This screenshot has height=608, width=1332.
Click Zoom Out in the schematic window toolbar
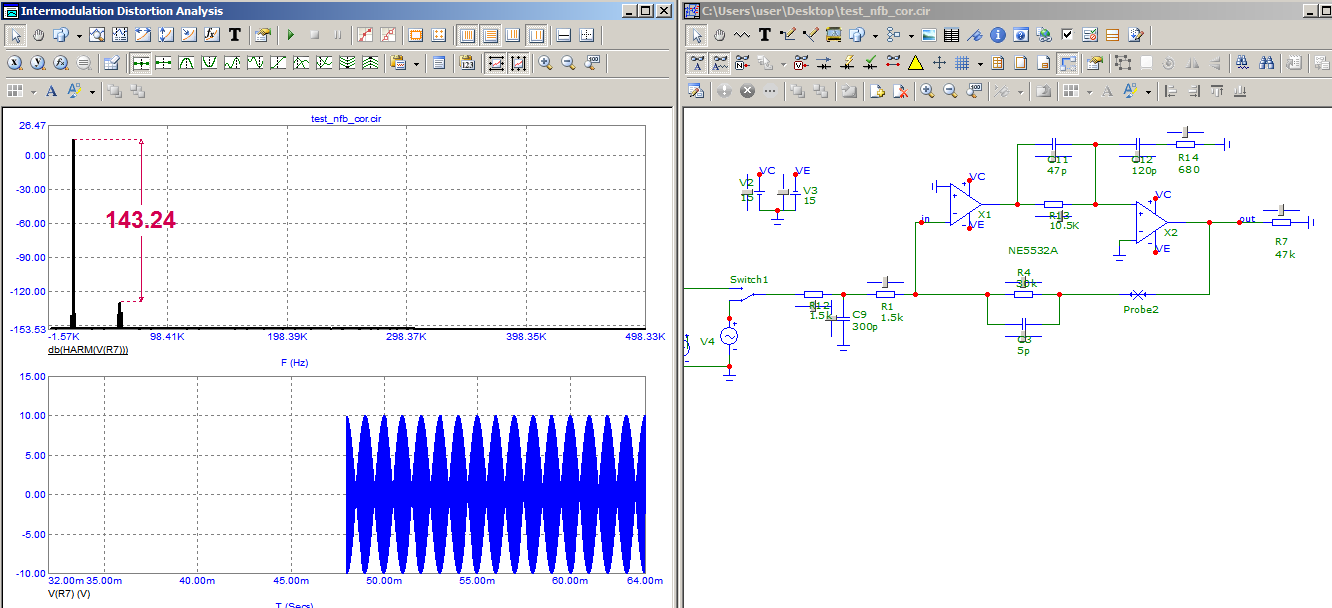point(950,91)
